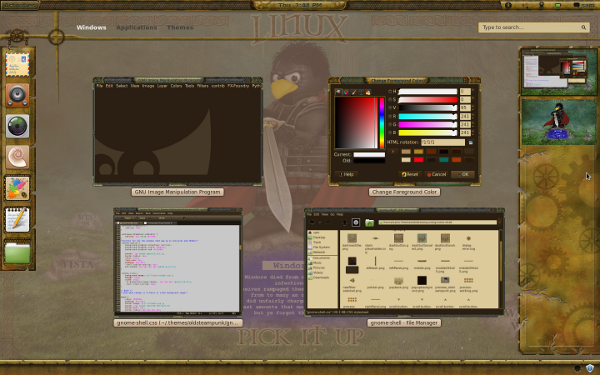Viewport: 600px width, 375px height.
Task: Click the File Manager location path bar
Action: click(437, 222)
